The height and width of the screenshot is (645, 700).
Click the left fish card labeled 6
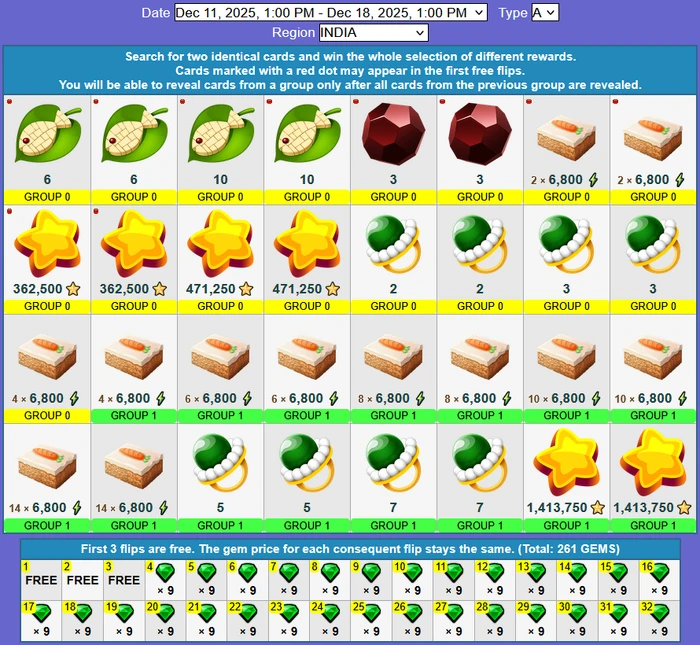click(47, 150)
